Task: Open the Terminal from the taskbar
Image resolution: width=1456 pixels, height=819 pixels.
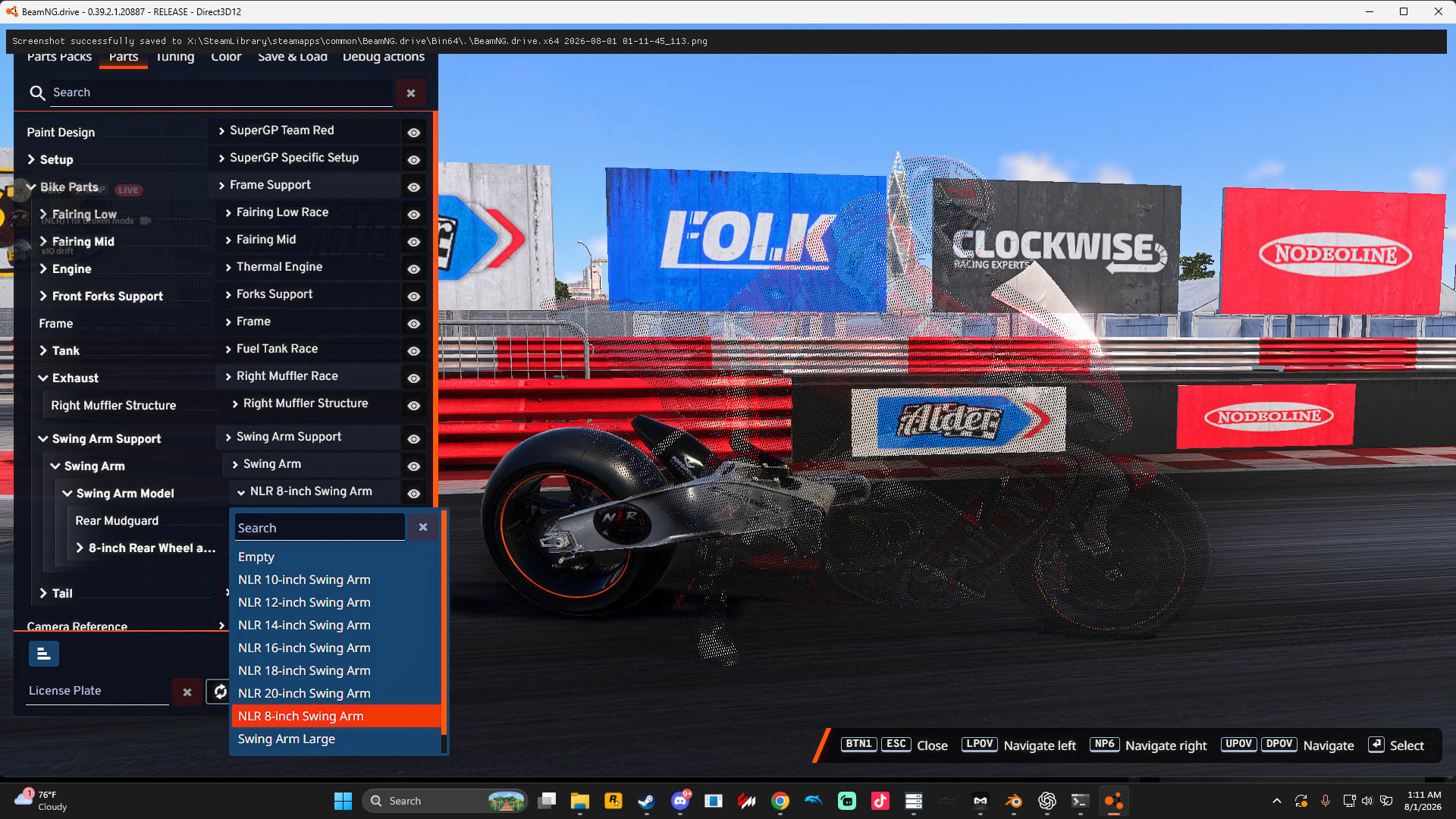Action: pyautogui.click(x=1081, y=801)
